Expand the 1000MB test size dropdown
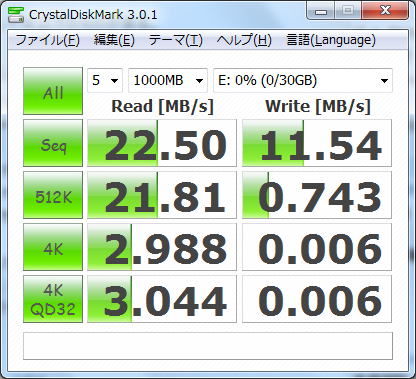Screen dimensions: 416x379 point(168,80)
